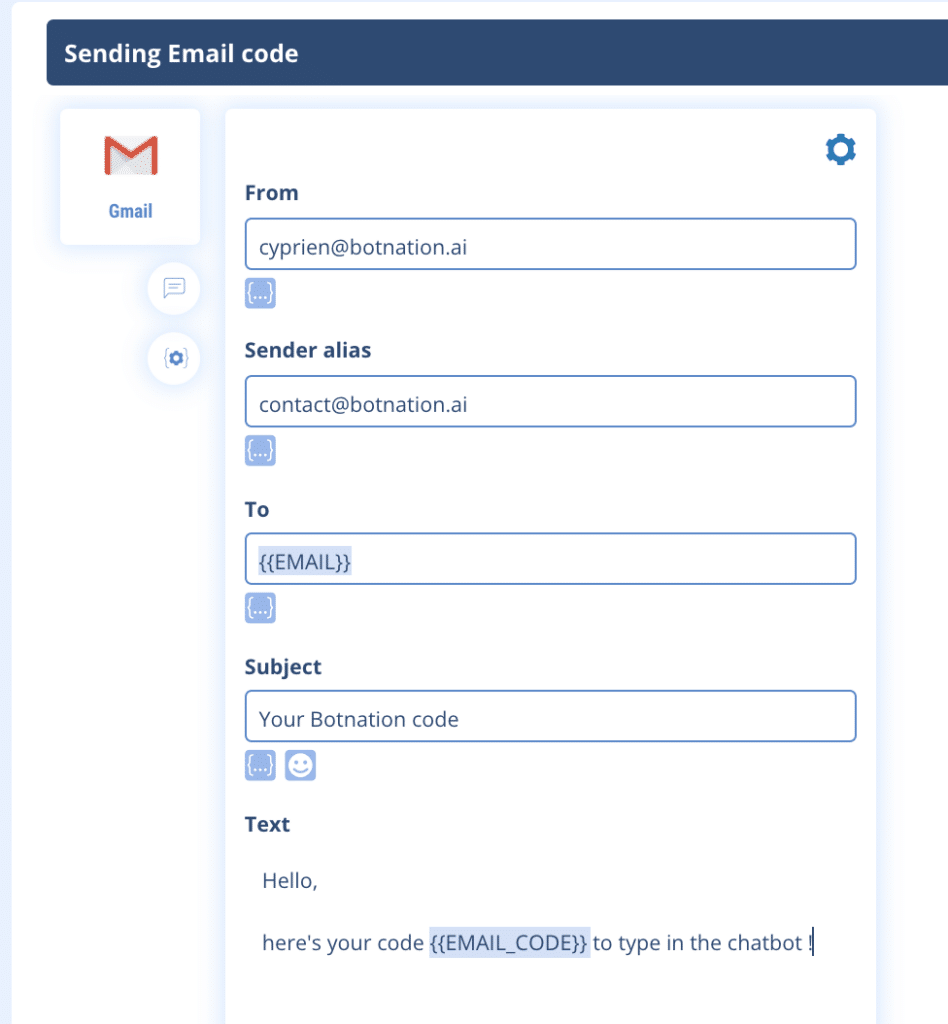Click the Subject field with Botnation code
948x1024 pixels.
coord(550,717)
